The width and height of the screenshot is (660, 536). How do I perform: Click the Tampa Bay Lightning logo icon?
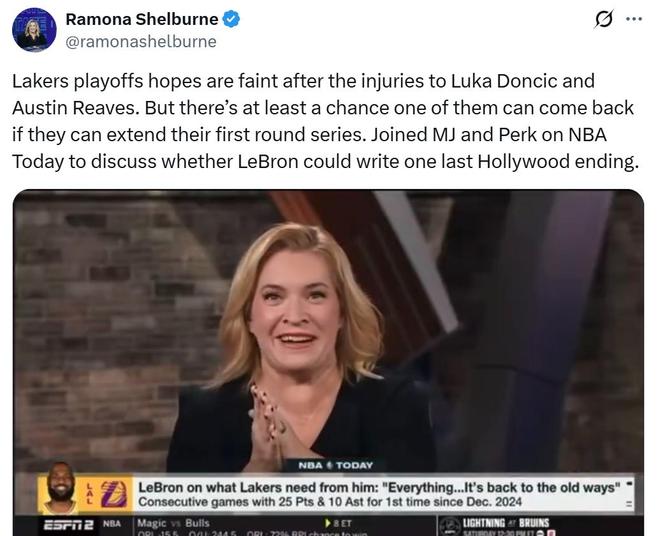[x=450, y=526]
